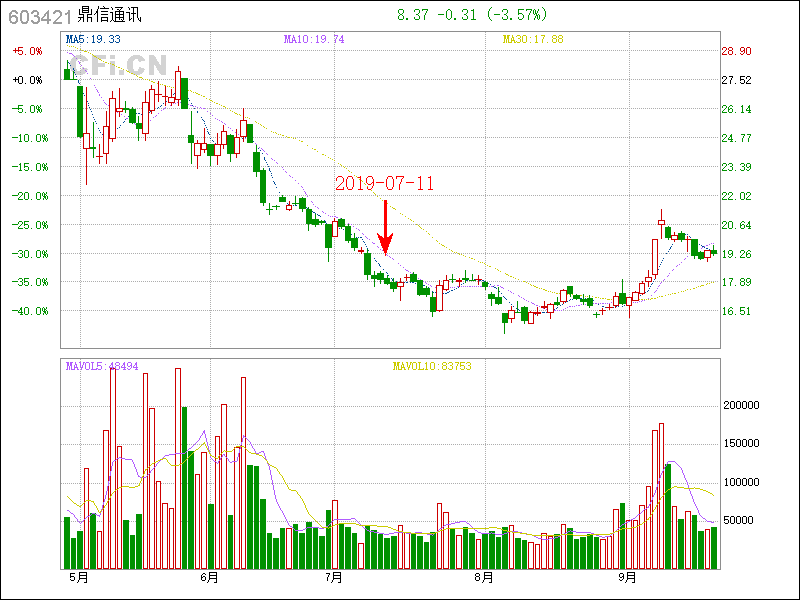The width and height of the screenshot is (800, 600).
Task: Click the red down arrow marker
Action: (x=385, y=228)
